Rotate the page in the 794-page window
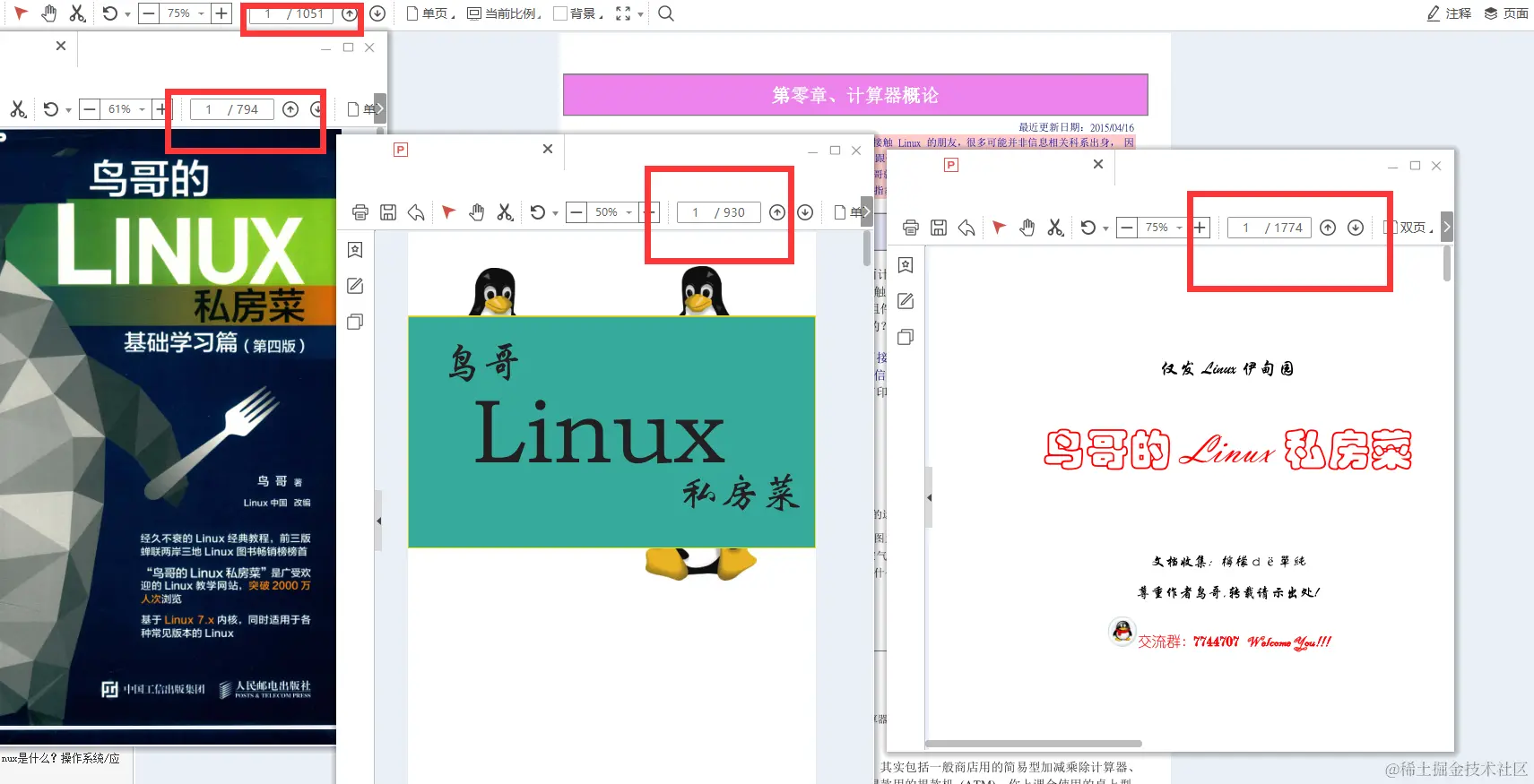1534x784 pixels. click(x=51, y=109)
